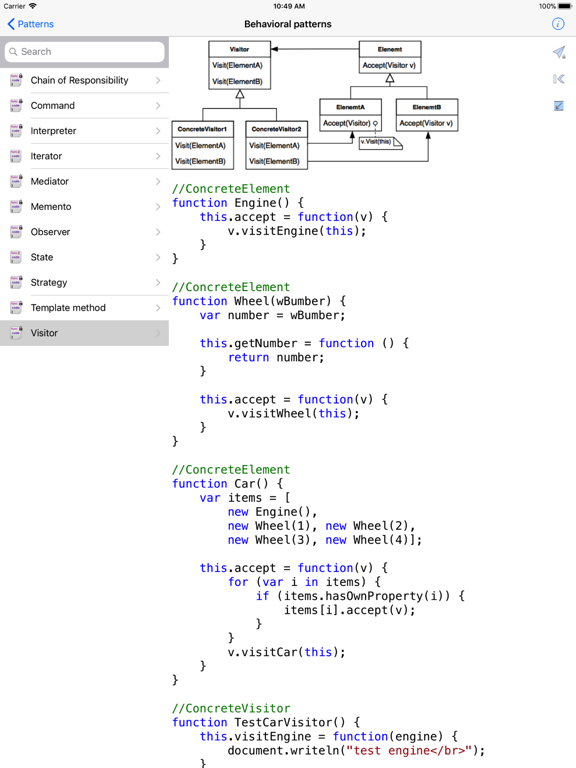The height and width of the screenshot is (768, 576).
Task: Tap the collapse sidebar icon
Action: pyautogui.click(x=559, y=79)
